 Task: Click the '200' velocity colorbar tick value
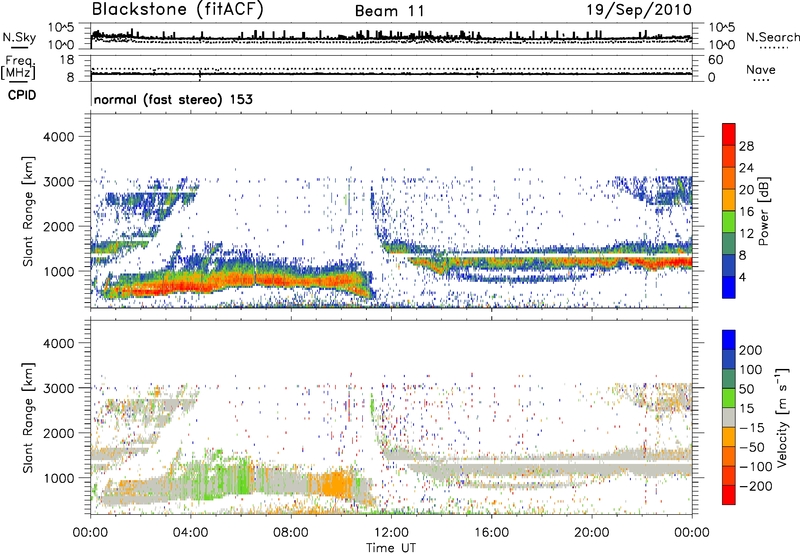click(x=751, y=350)
